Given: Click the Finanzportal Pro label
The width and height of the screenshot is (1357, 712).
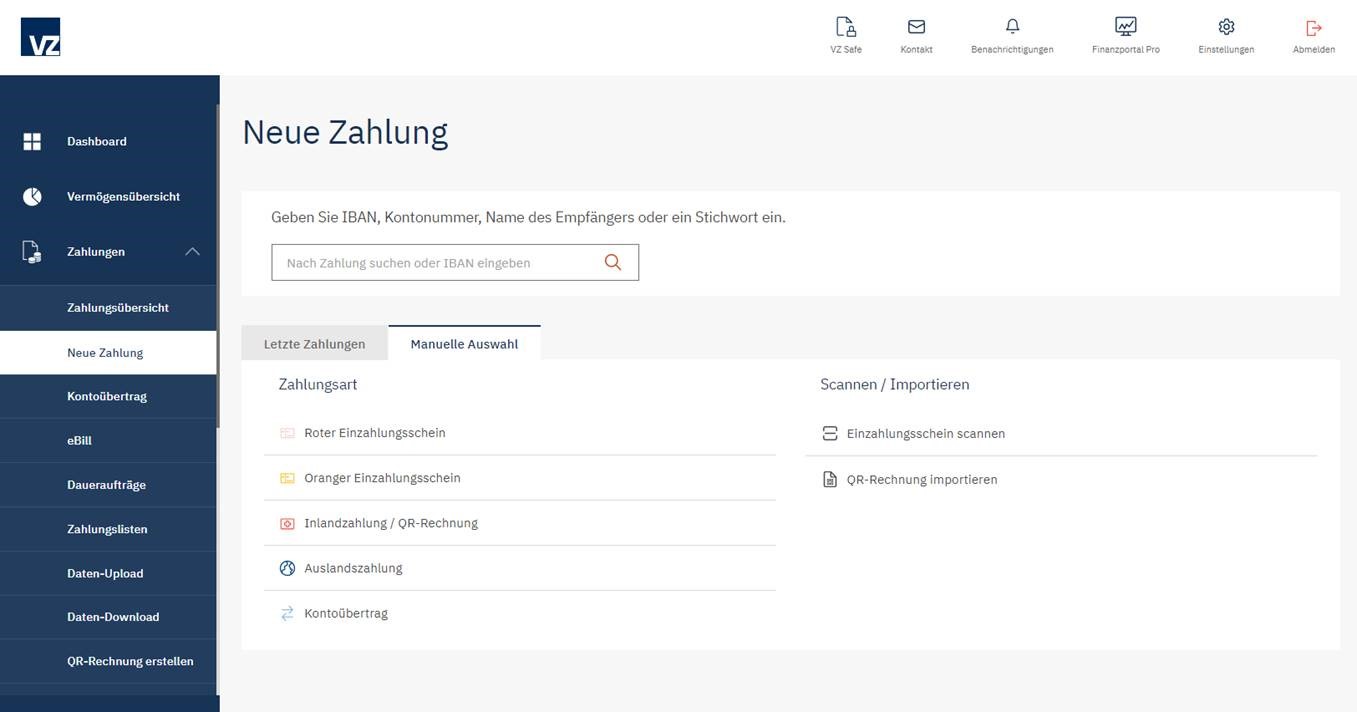Looking at the screenshot, I should (x=1126, y=49).
